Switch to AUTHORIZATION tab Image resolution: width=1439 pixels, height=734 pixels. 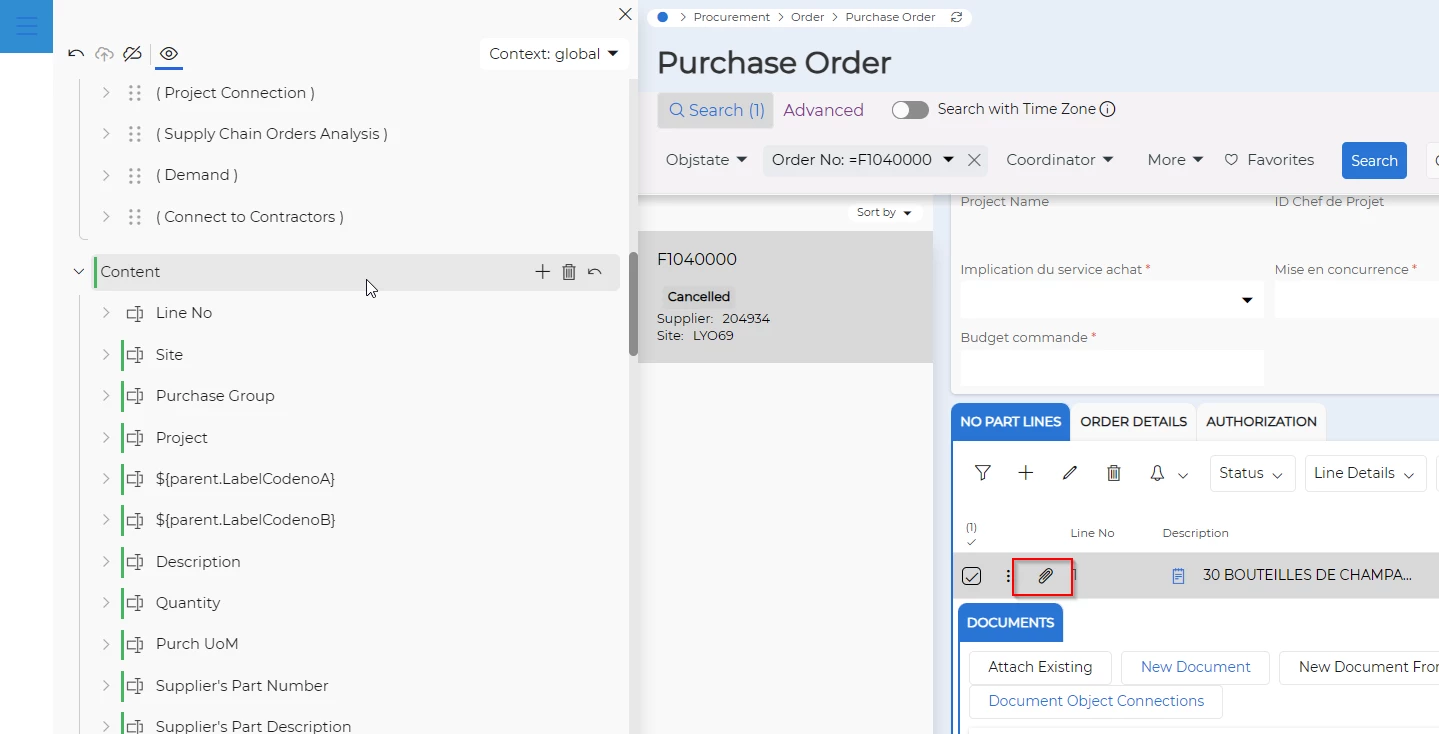(1261, 422)
